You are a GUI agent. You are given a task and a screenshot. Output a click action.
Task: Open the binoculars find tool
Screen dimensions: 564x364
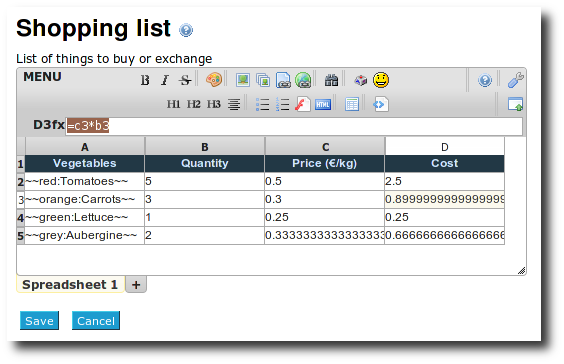point(331,80)
